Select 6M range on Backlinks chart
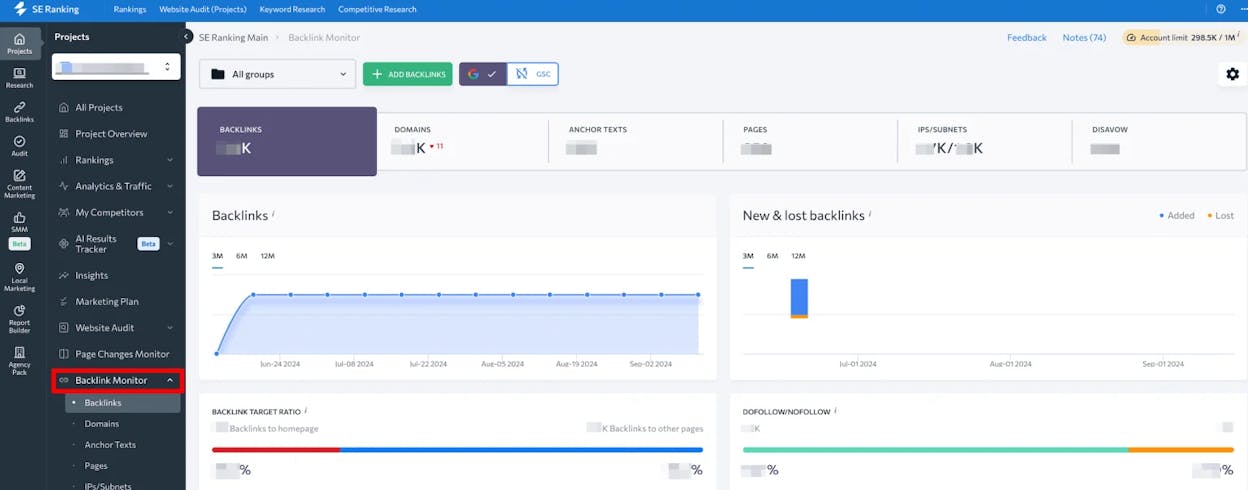Image resolution: width=1248 pixels, height=490 pixels. click(242, 256)
